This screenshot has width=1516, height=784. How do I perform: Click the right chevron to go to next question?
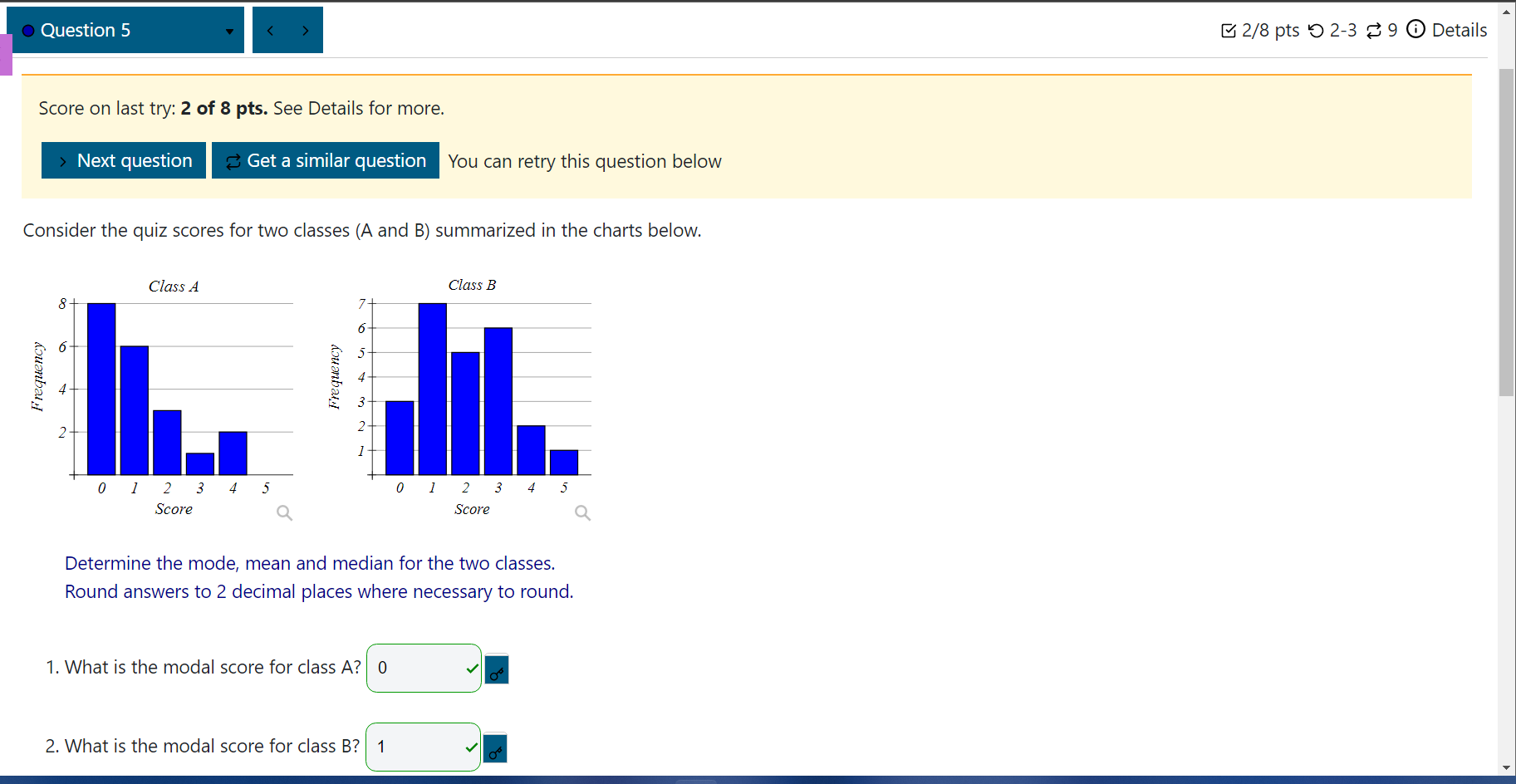[305, 29]
